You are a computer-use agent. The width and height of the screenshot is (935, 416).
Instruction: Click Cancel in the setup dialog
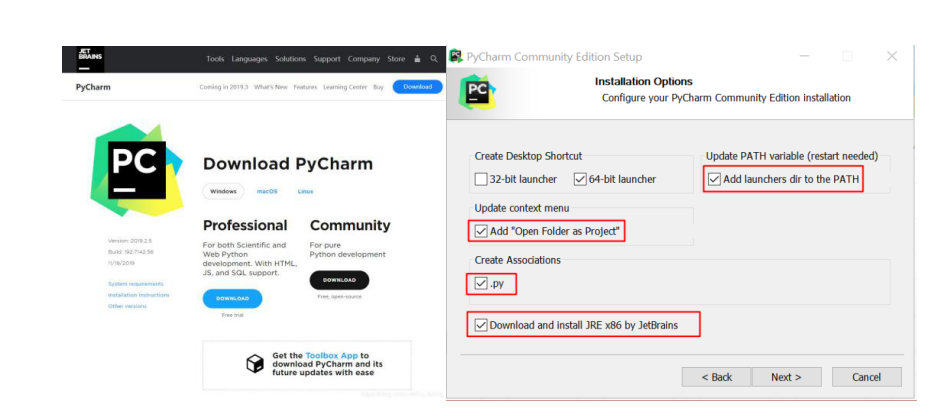click(866, 377)
